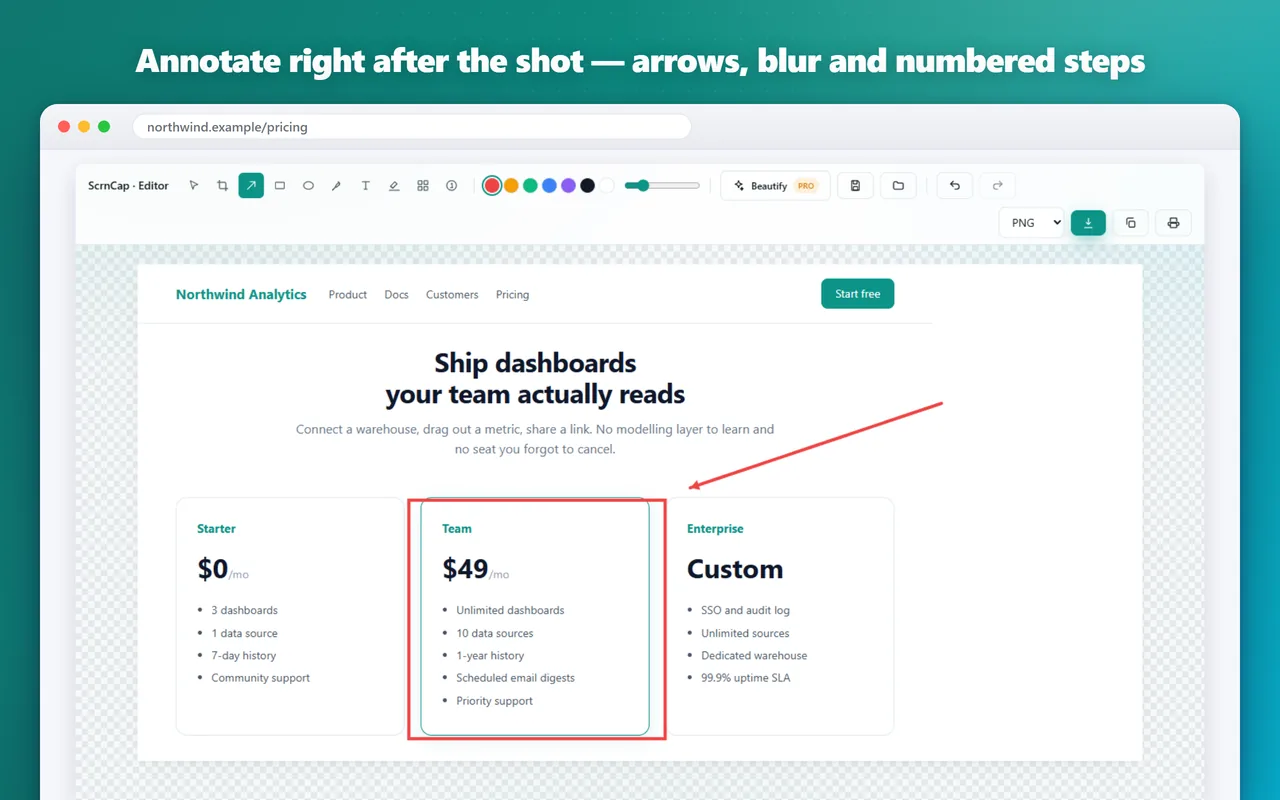The image size is (1280, 800).
Task: Click the Starter plan name
Action: pyautogui.click(x=216, y=529)
